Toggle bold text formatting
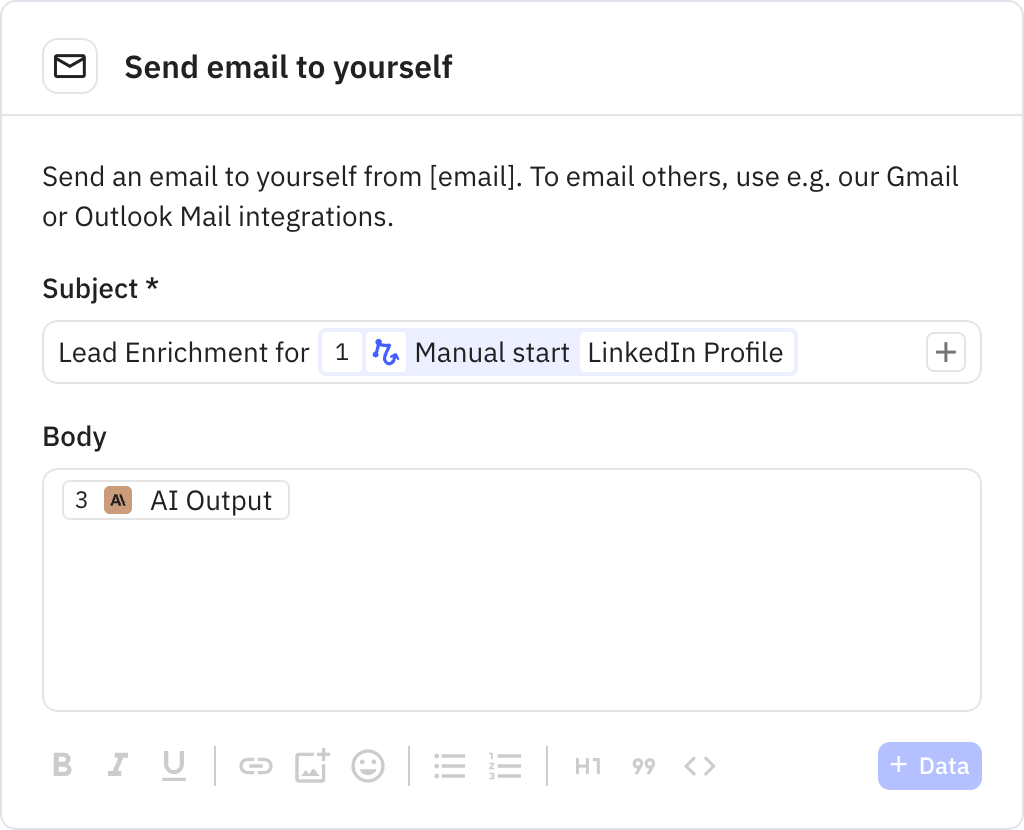 point(62,766)
